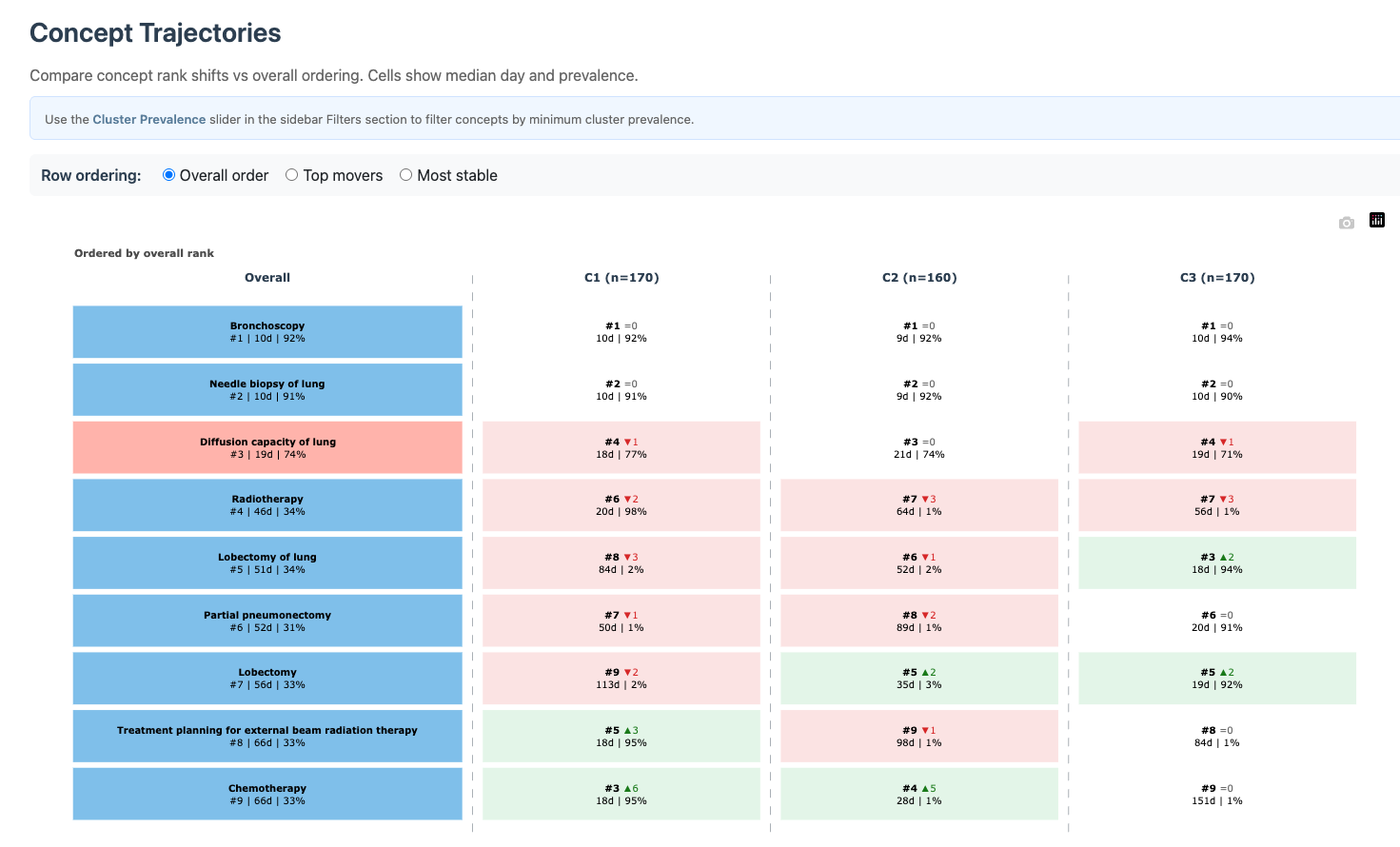The height and width of the screenshot is (847, 1400).
Task: Select the Diffusion capacity of lung bar
Action: [x=267, y=448]
